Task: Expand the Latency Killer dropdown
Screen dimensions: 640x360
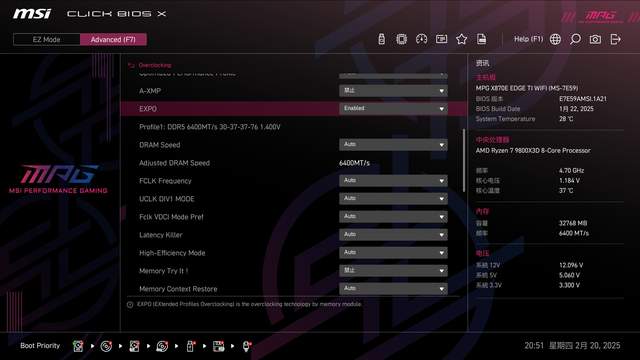Action: pos(393,235)
